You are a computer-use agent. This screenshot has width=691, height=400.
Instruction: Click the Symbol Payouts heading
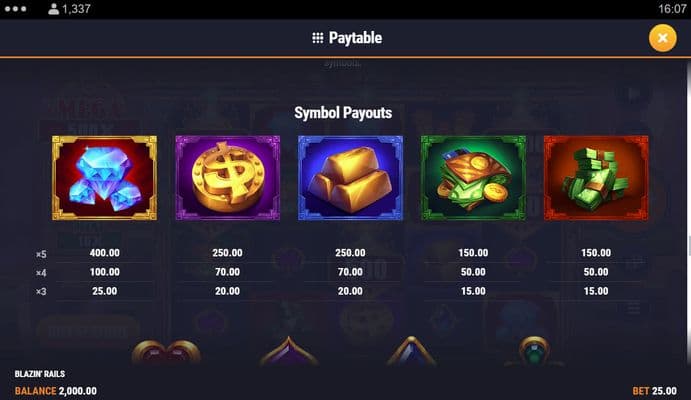tap(343, 113)
